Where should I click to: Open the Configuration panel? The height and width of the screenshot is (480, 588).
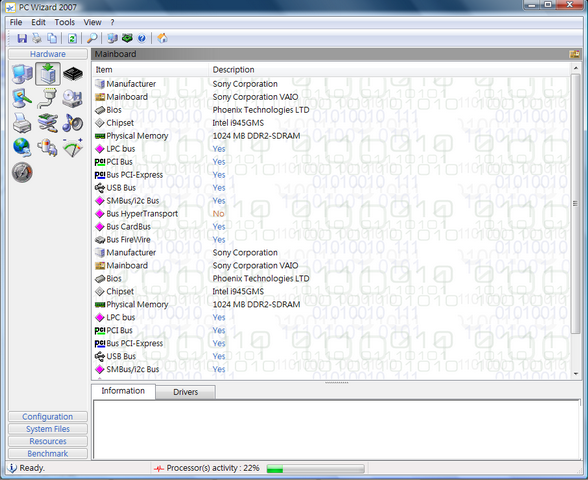[x=48, y=417]
